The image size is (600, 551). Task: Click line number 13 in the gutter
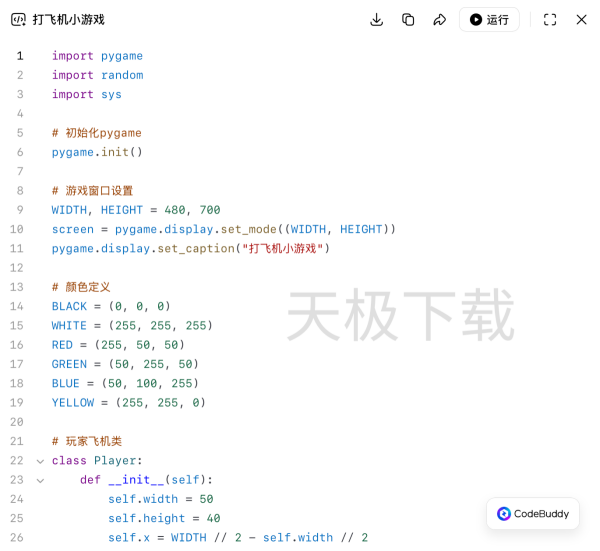point(17,287)
